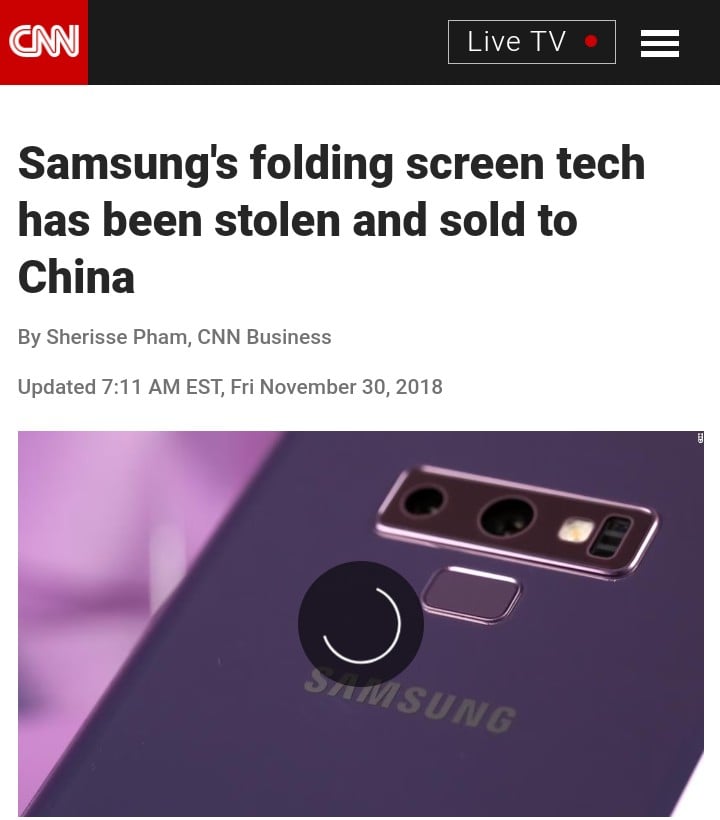Open author Sherisse Pham's profile
This screenshot has height=820, width=720.
(117, 337)
